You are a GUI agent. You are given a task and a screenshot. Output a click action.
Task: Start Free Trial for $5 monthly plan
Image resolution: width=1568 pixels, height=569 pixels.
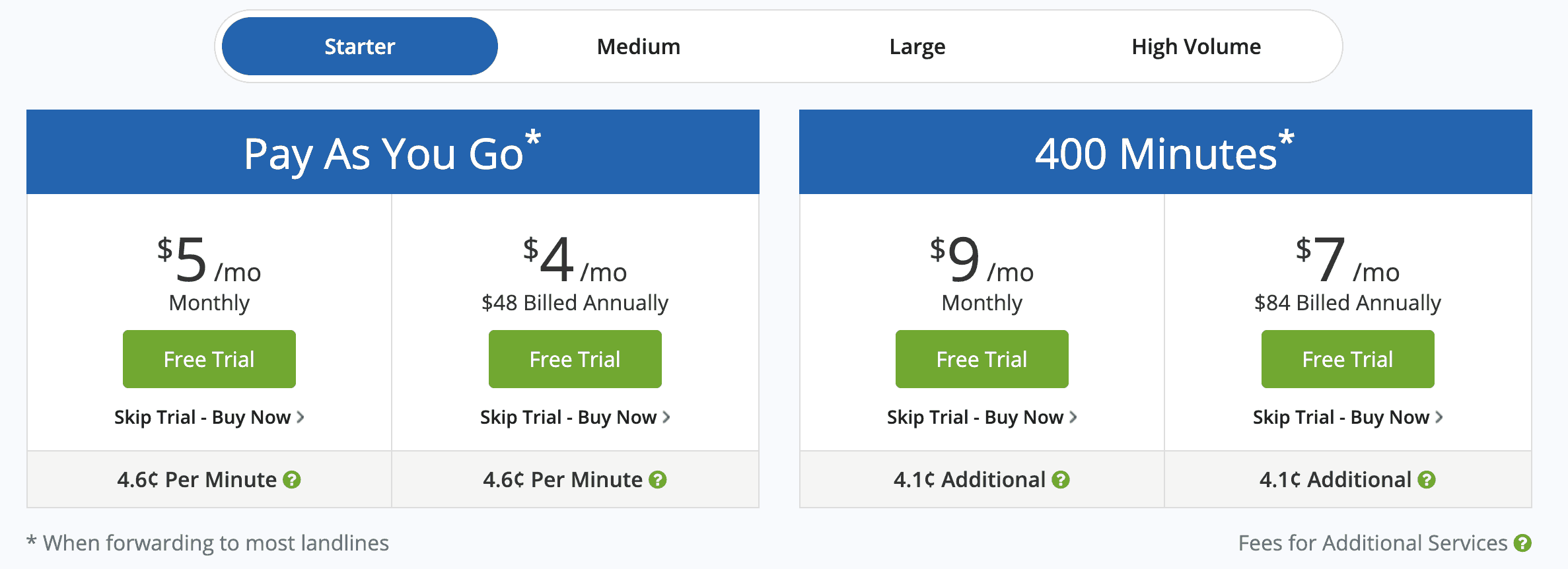tap(209, 358)
